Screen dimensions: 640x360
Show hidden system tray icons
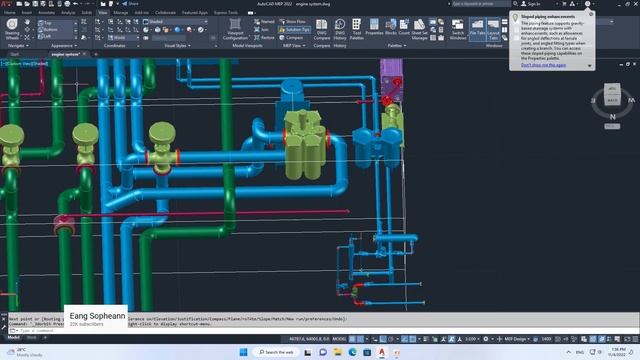pyautogui.click(x=568, y=352)
